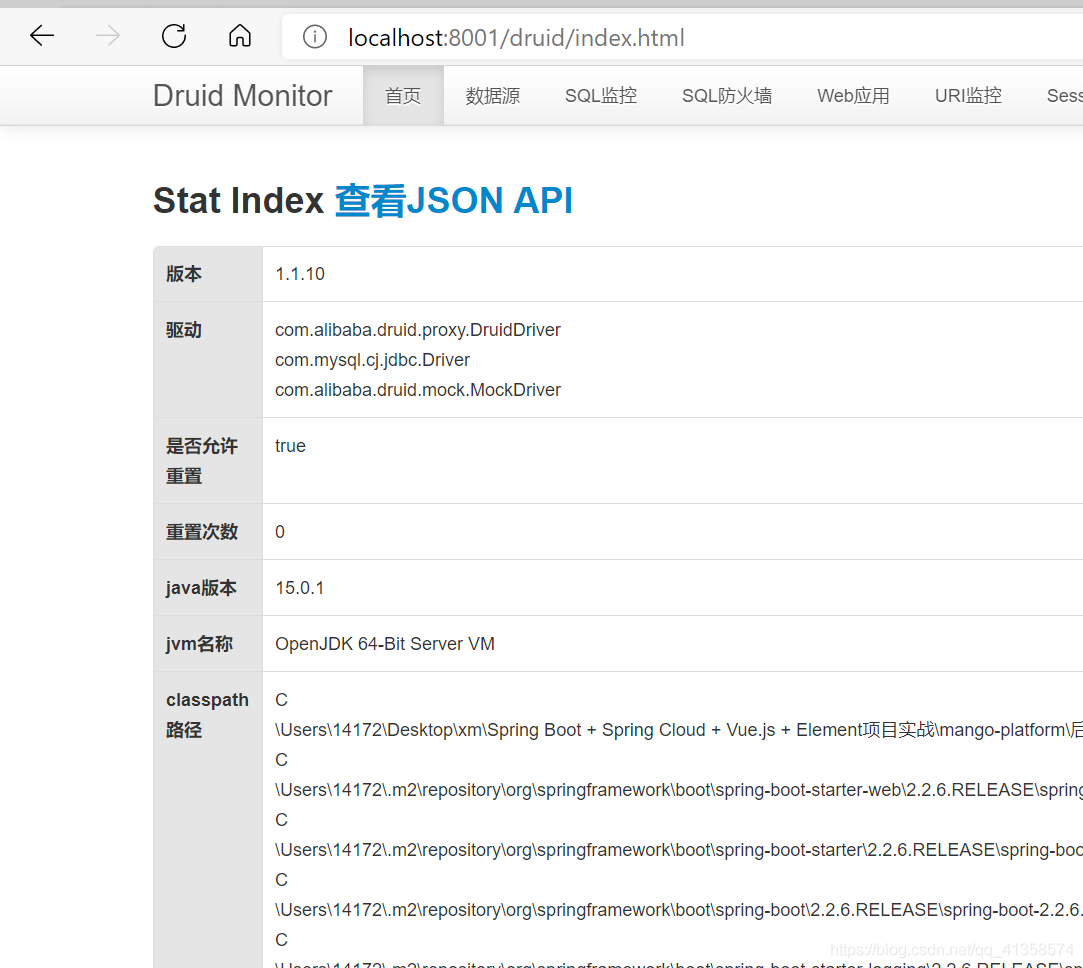This screenshot has width=1083, height=968.
Task: Click the version value 1.1.10
Action: [300, 274]
